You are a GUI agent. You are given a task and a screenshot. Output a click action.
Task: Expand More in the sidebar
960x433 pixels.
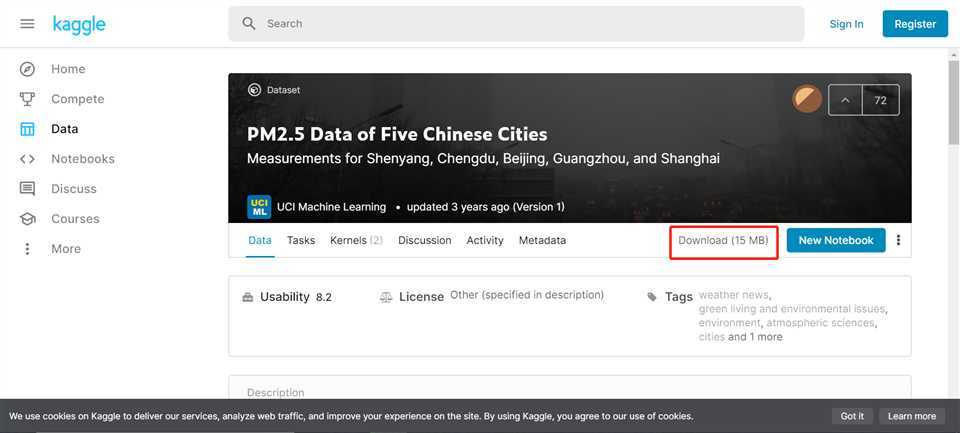[x=66, y=249]
